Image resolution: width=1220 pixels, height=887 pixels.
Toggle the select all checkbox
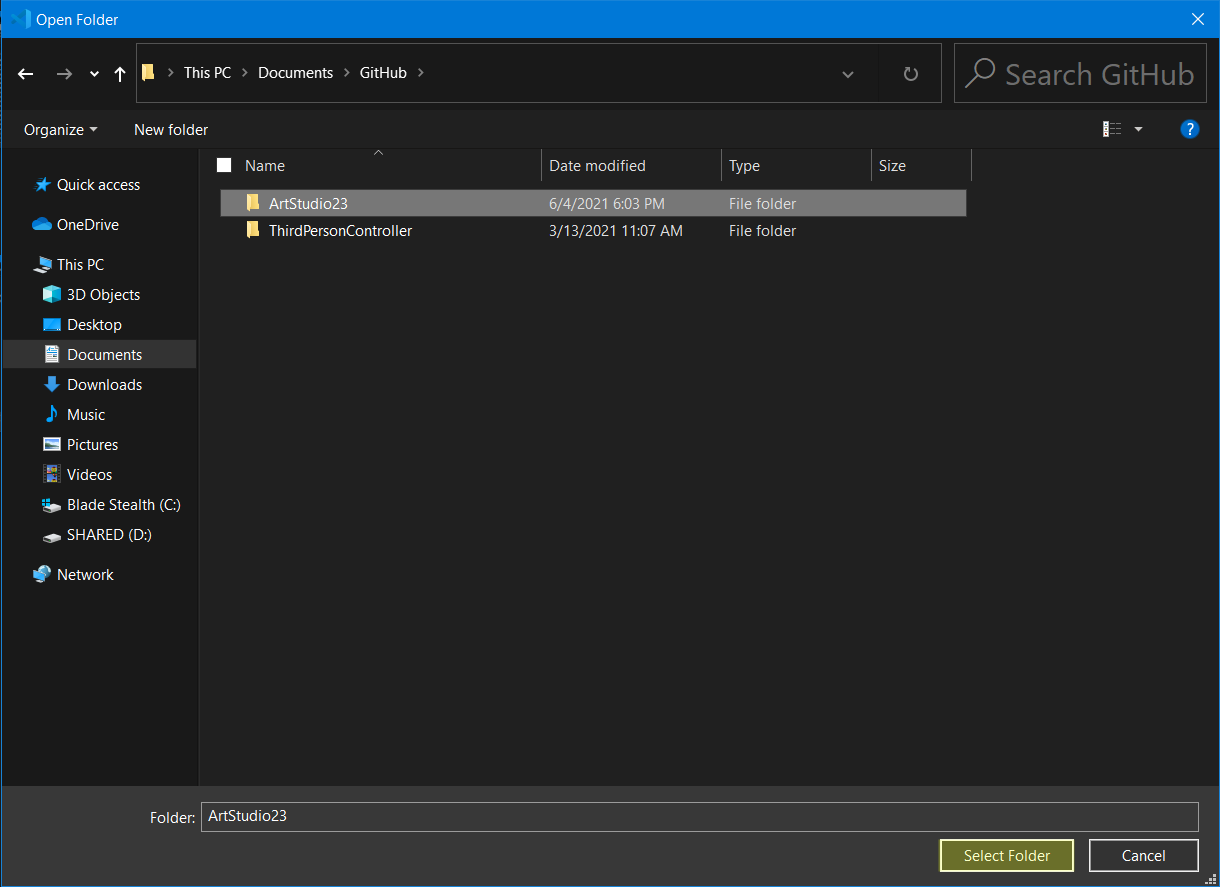pyautogui.click(x=224, y=165)
